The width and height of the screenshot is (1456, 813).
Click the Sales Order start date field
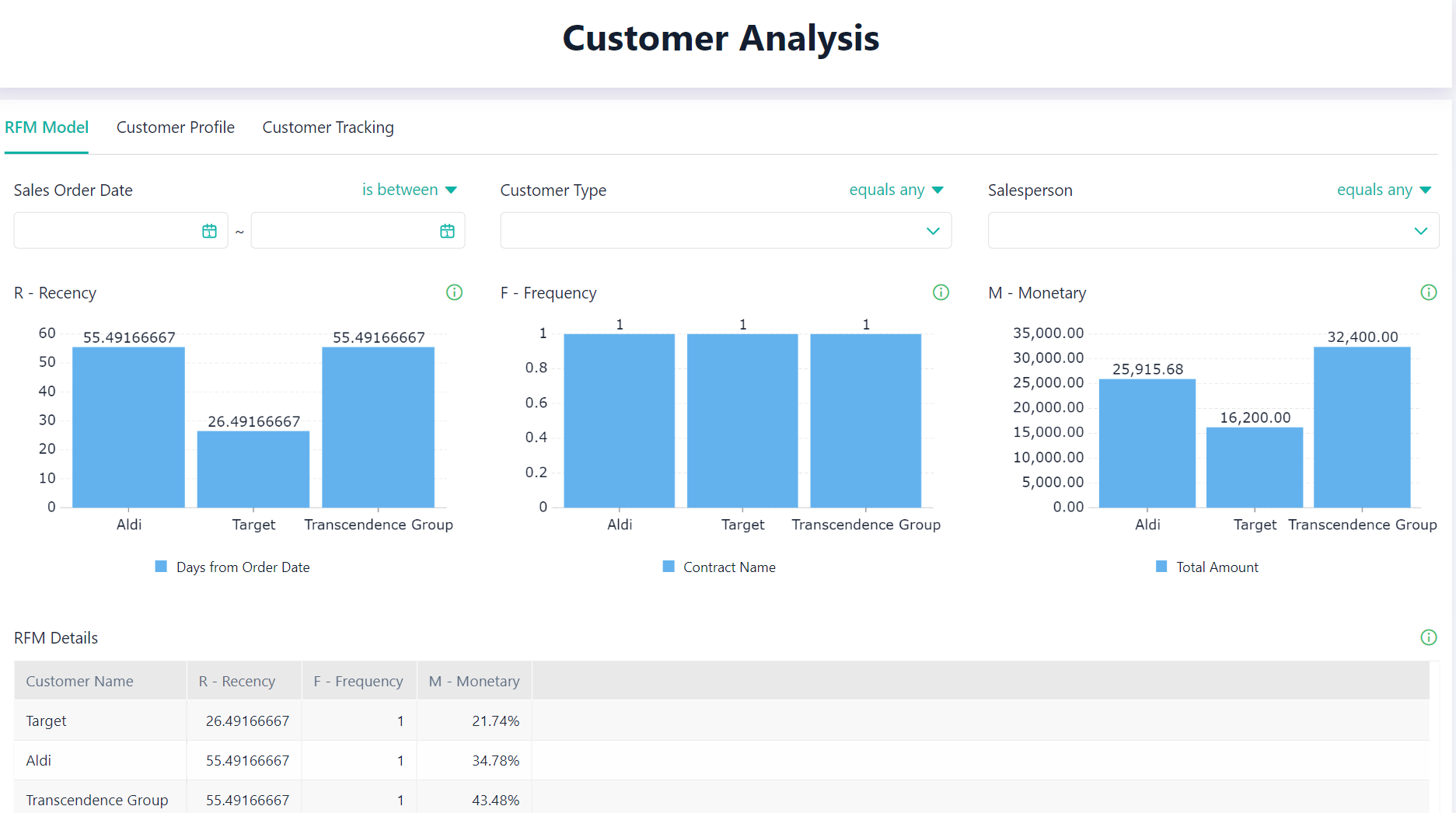[x=107, y=231]
